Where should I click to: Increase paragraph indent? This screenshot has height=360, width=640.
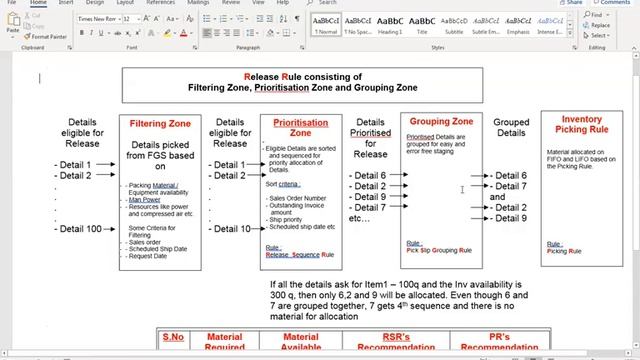[270, 19]
